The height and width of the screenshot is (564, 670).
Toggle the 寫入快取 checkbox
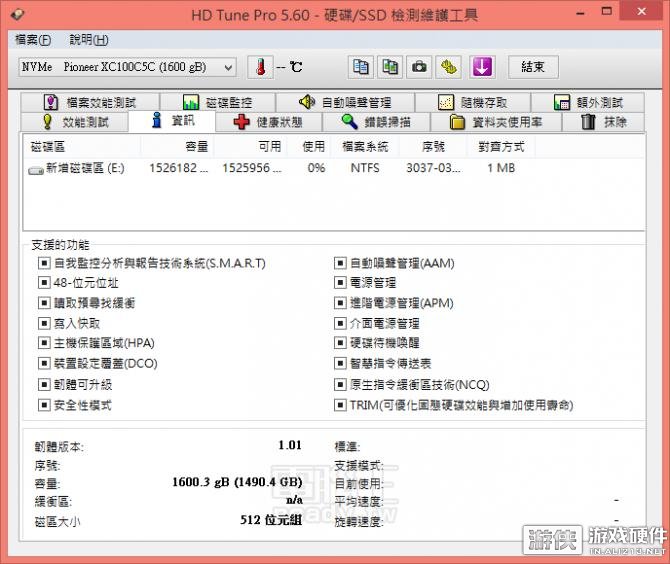pos(44,323)
